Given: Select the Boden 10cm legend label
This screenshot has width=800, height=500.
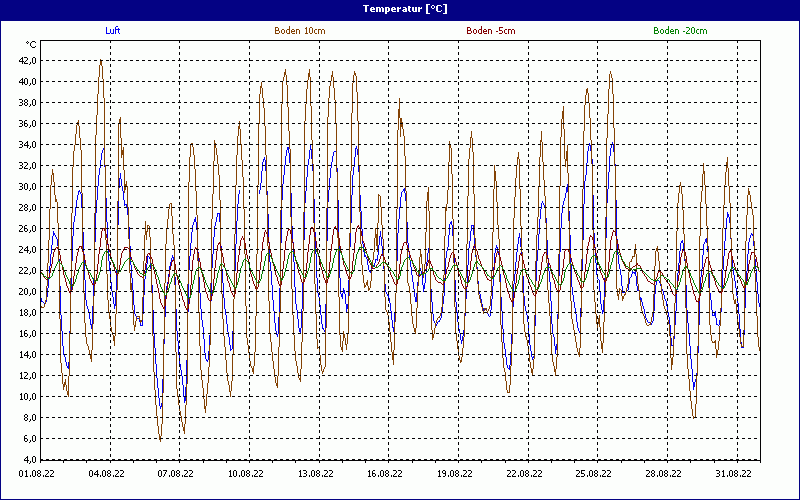Looking at the screenshot, I should (299, 31).
